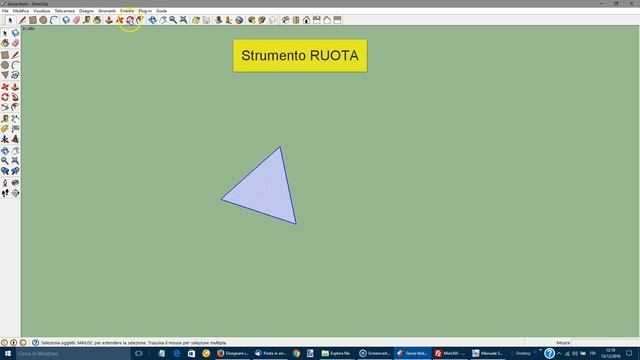Select the Move tool in the left palette
The width and height of the screenshot is (640, 360).
pos(5,87)
